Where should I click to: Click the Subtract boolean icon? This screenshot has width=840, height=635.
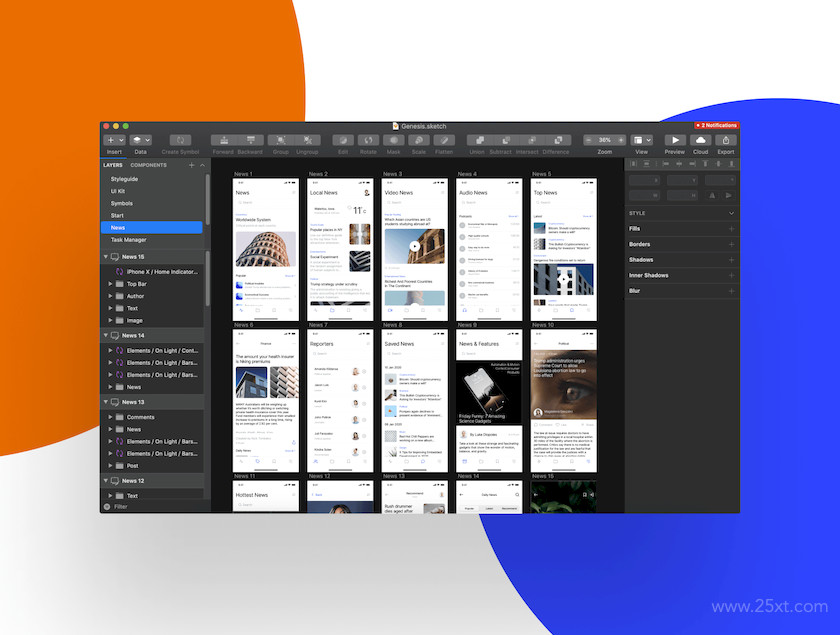pos(506,140)
